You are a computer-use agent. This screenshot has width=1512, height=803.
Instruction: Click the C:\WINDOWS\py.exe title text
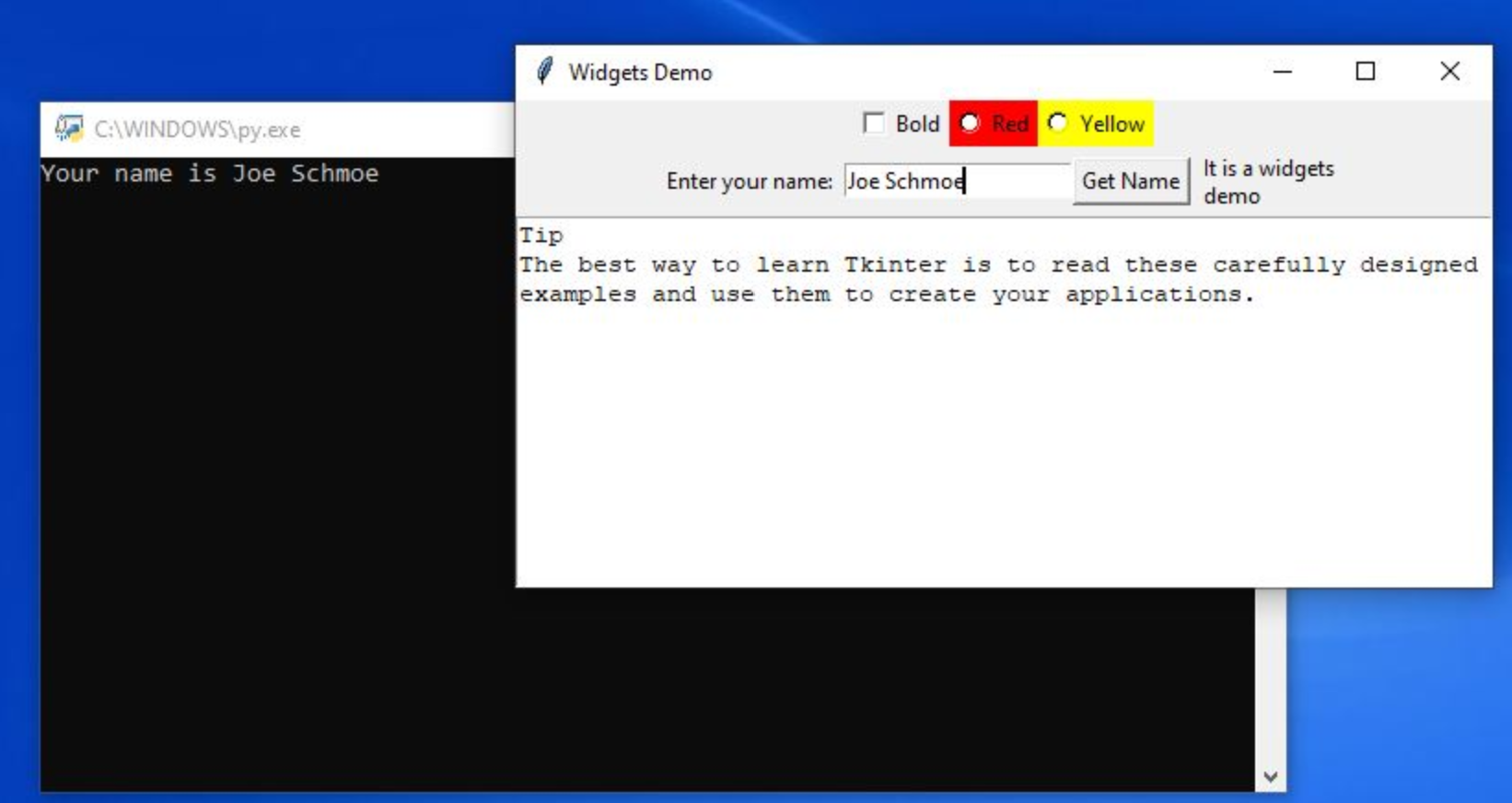(197, 130)
